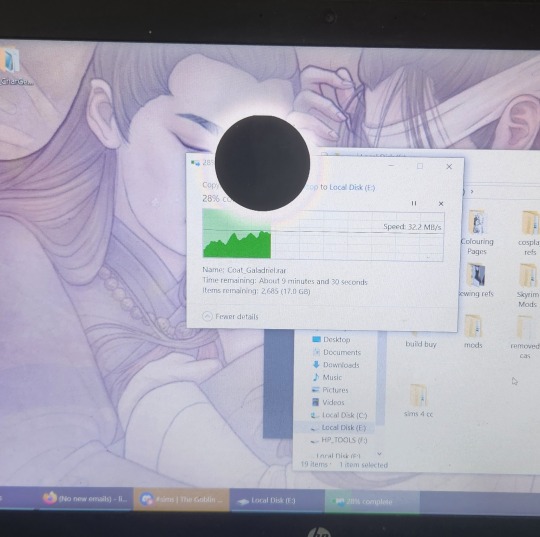Click the address bar breadcrumb chevron
The height and width of the screenshot is (537, 540).
pos(472,191)
